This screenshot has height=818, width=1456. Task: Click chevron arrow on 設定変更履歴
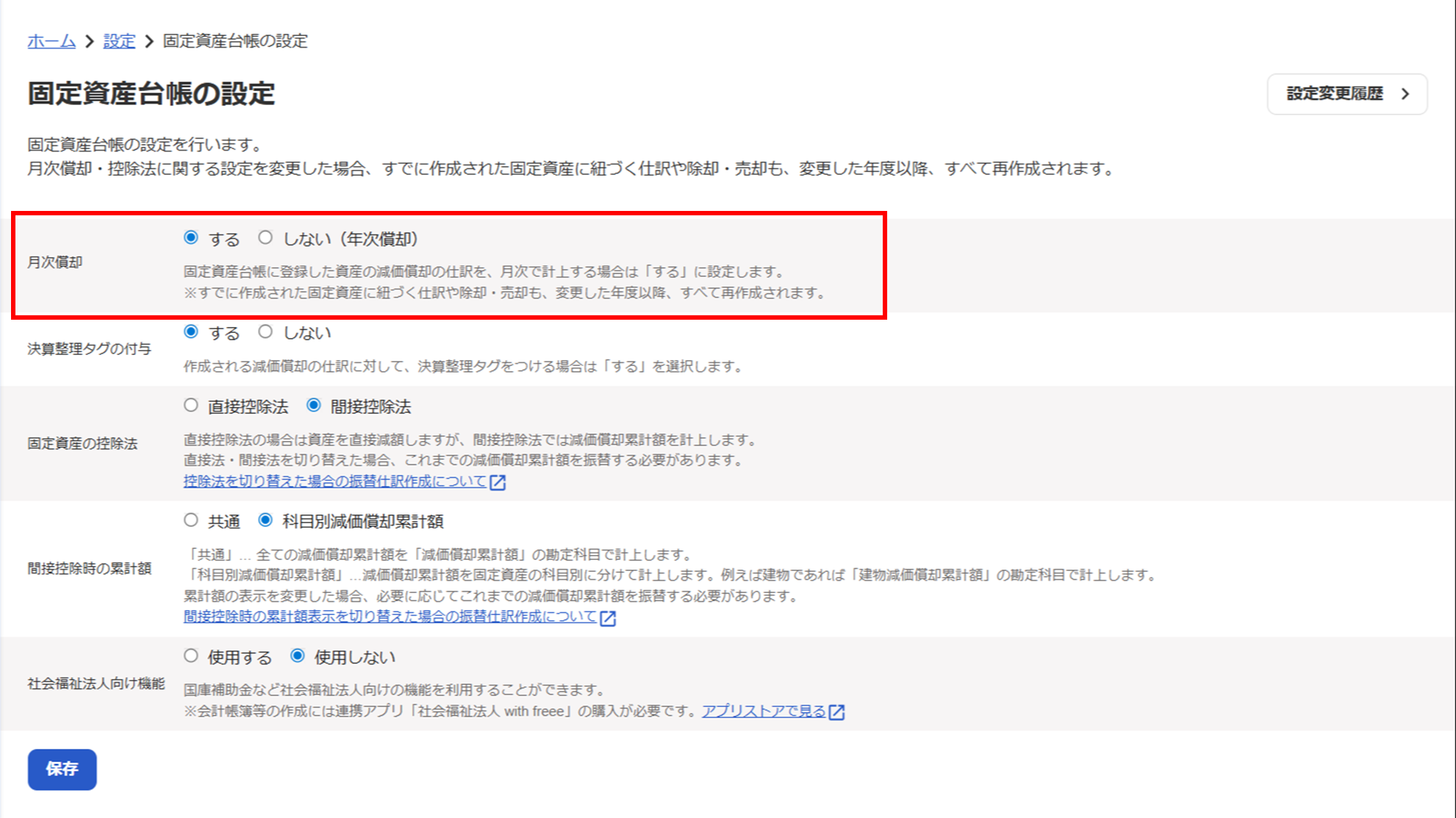[1405, 94]
